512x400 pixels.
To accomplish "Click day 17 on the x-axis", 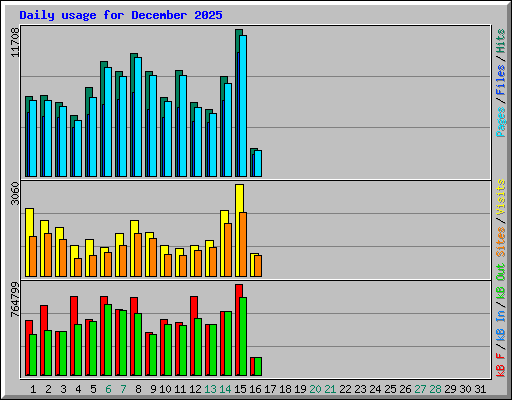I will click(x=270, y=389).
